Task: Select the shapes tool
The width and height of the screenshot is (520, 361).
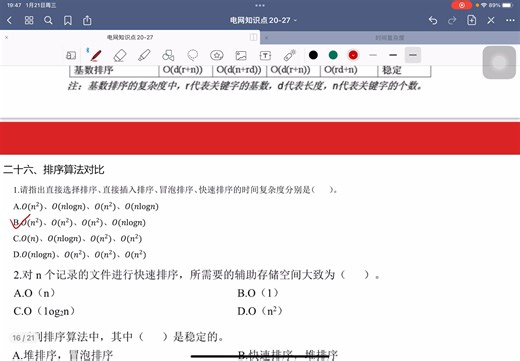Action: 168,55
